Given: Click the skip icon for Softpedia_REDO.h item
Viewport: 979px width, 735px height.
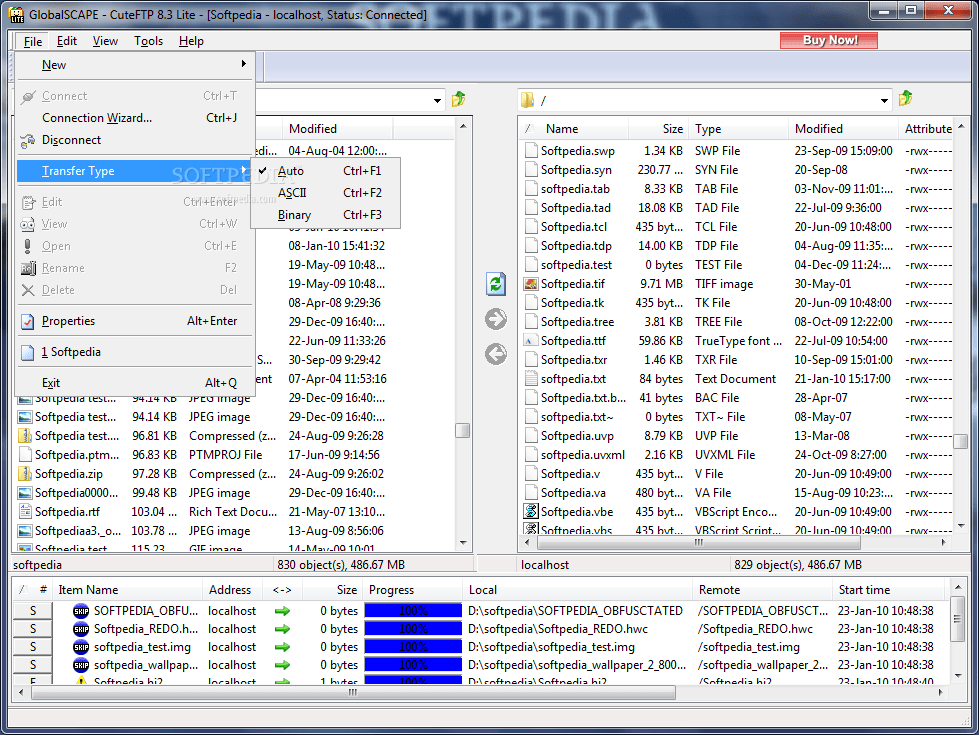Looking at the screenshot, I should click(81, 629).
